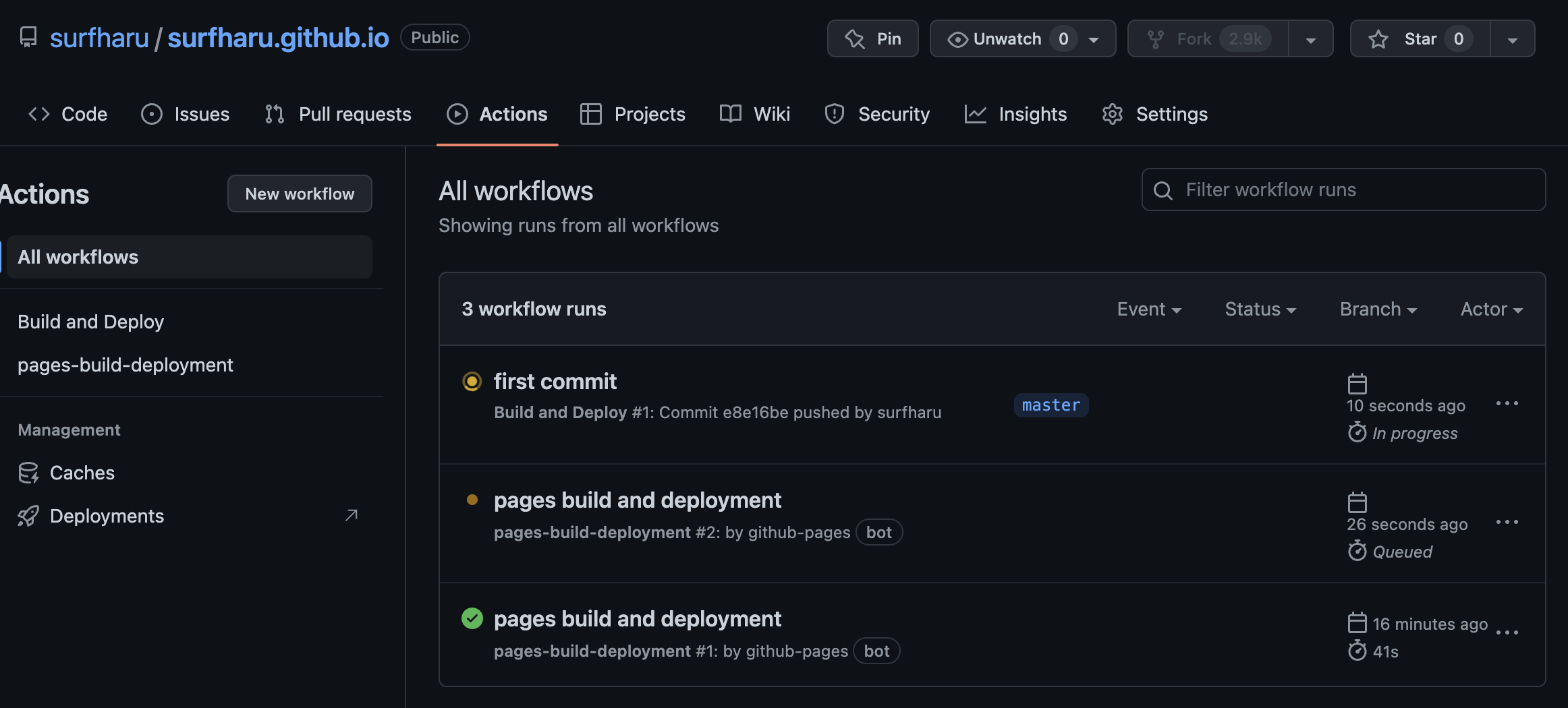
Task: Click the Deployments rocket icon
Action: tap(28, 516)
